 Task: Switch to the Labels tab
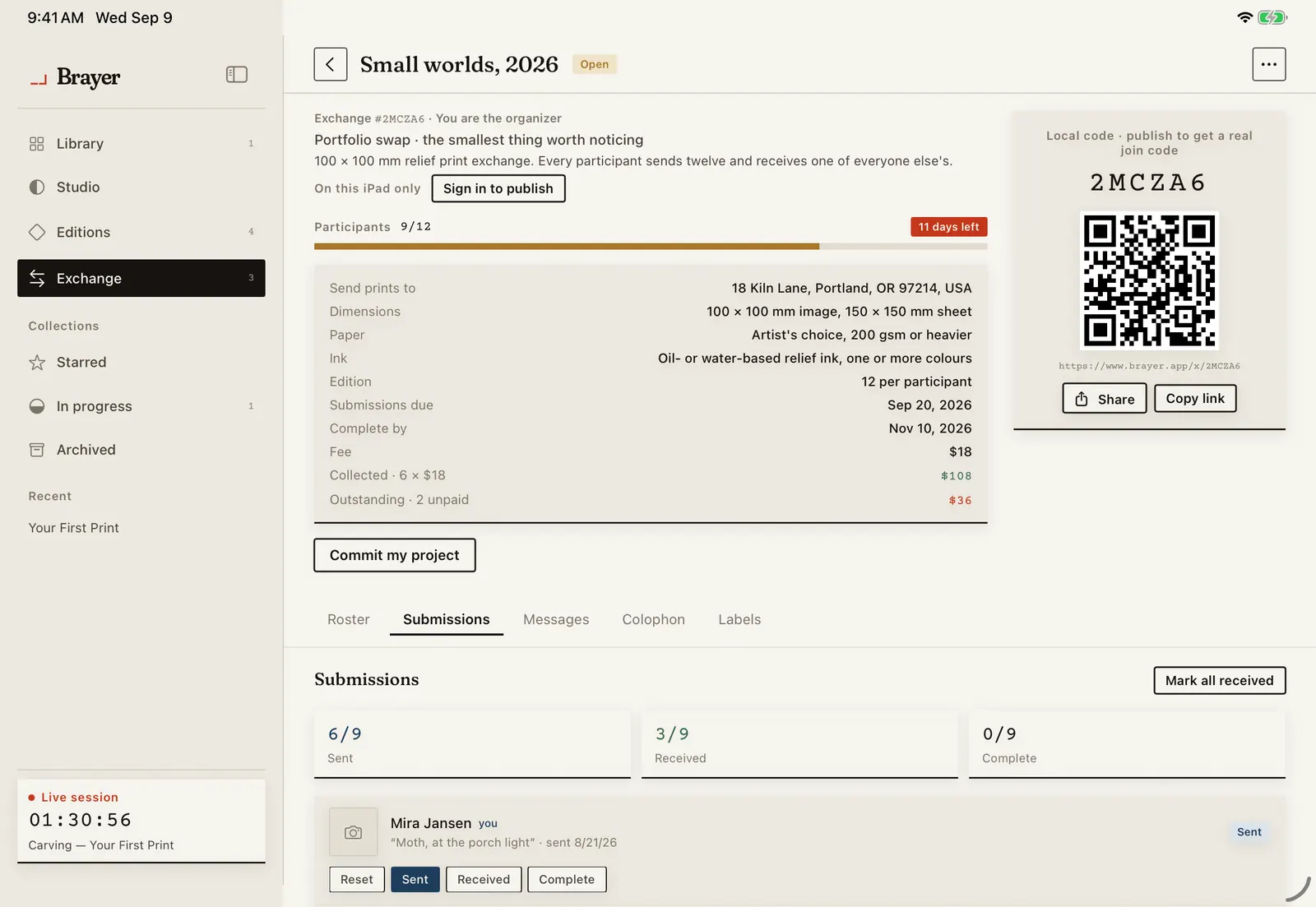pyautogui.click(x=739, y=619)
